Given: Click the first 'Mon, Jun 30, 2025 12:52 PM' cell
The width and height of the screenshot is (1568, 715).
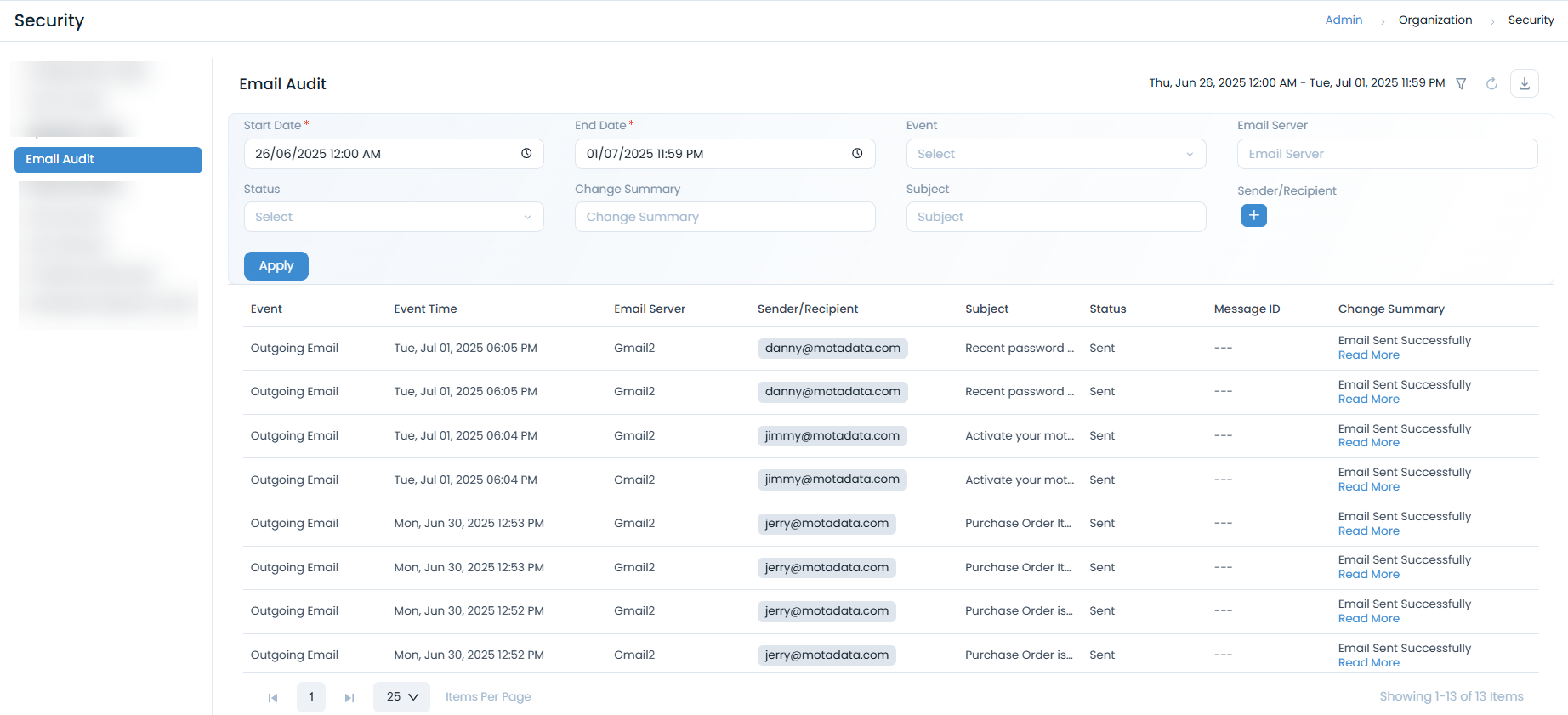Looking at the screenshot, I should 469,611.
